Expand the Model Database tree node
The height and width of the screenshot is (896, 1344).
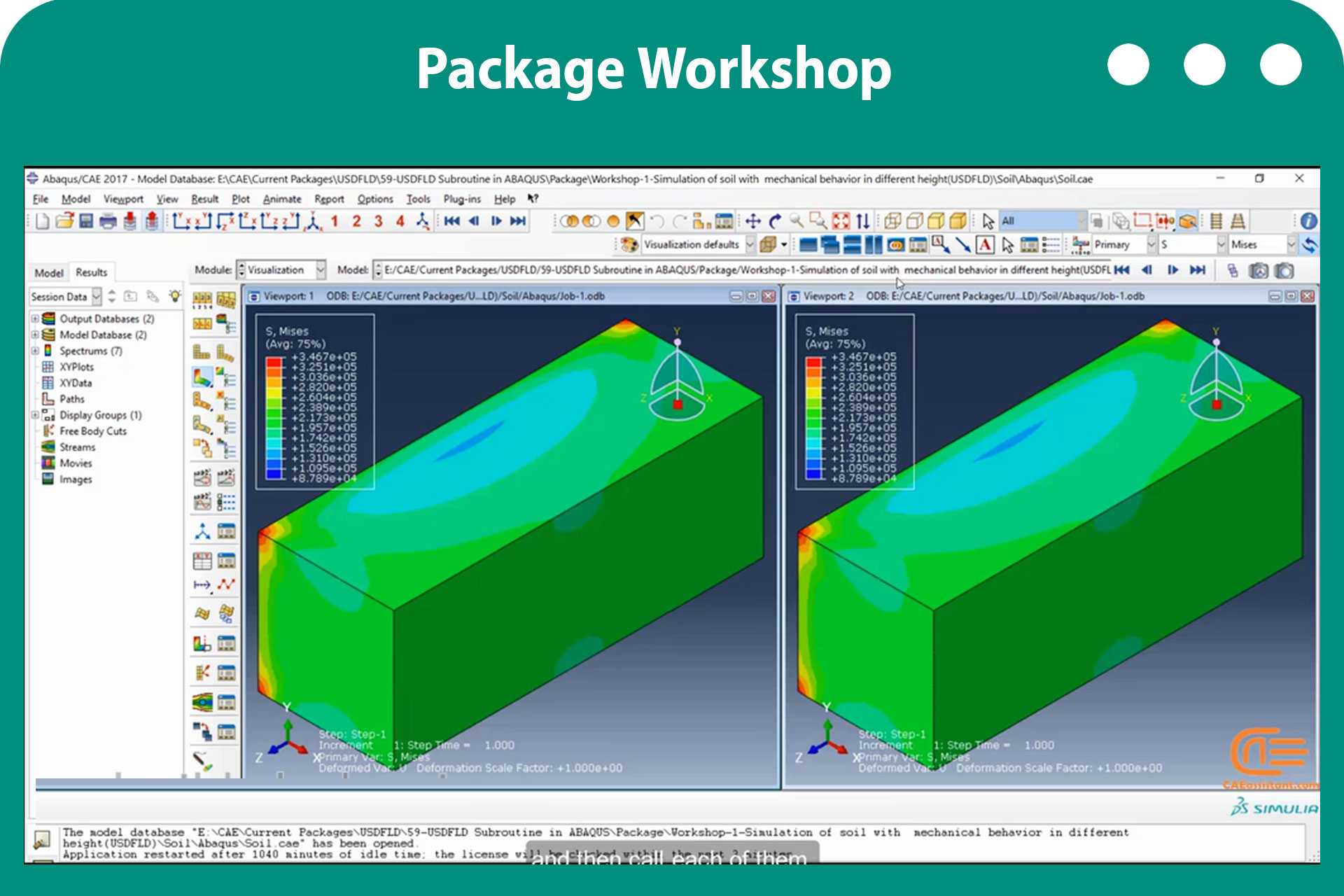click(35, 335)
